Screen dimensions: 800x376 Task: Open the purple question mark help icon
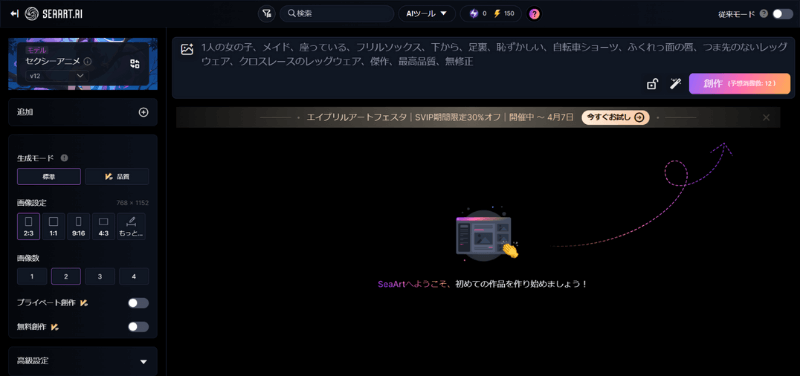pyautogui.click(x=534, y=14)
